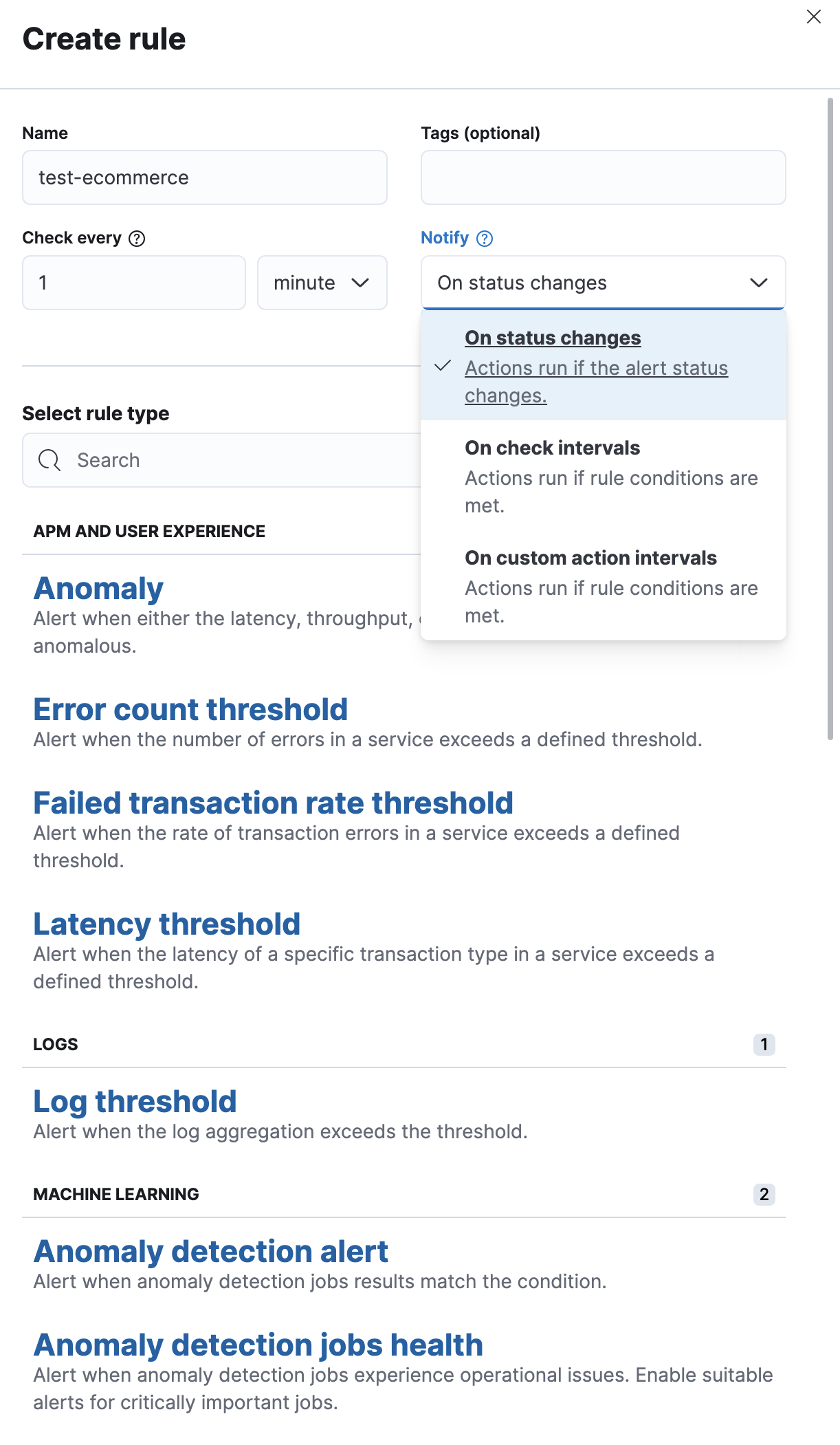Click the search magnifier icon
The height and width of the screenshot is (1445, 840).
coord(48,459)
